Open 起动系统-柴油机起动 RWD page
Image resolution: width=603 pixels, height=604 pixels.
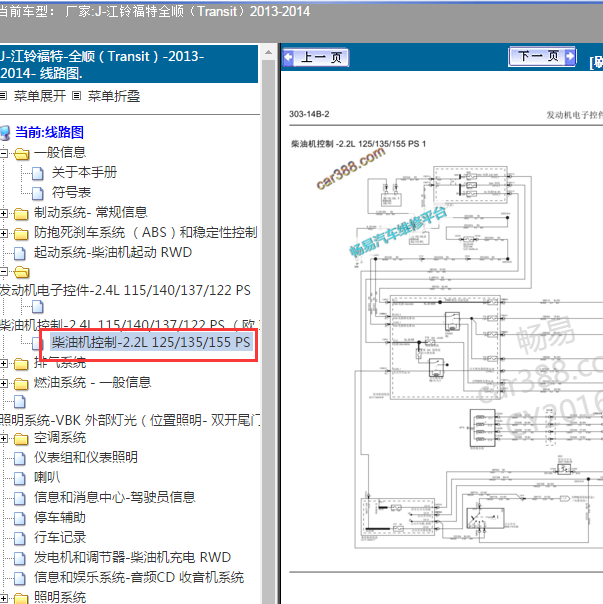(x=113, y=252)
